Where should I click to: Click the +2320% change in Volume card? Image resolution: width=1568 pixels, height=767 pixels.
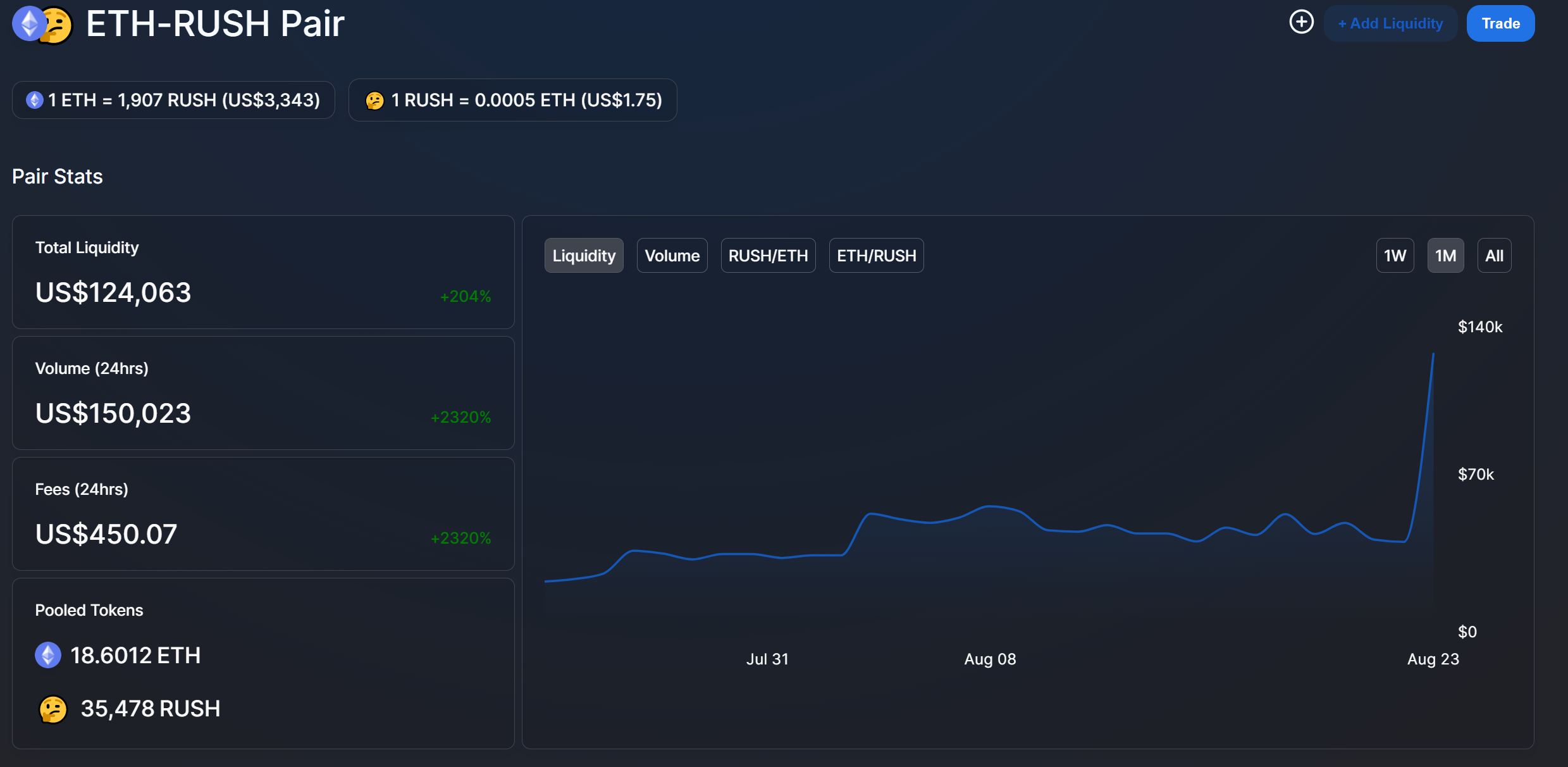pos(460,417)
